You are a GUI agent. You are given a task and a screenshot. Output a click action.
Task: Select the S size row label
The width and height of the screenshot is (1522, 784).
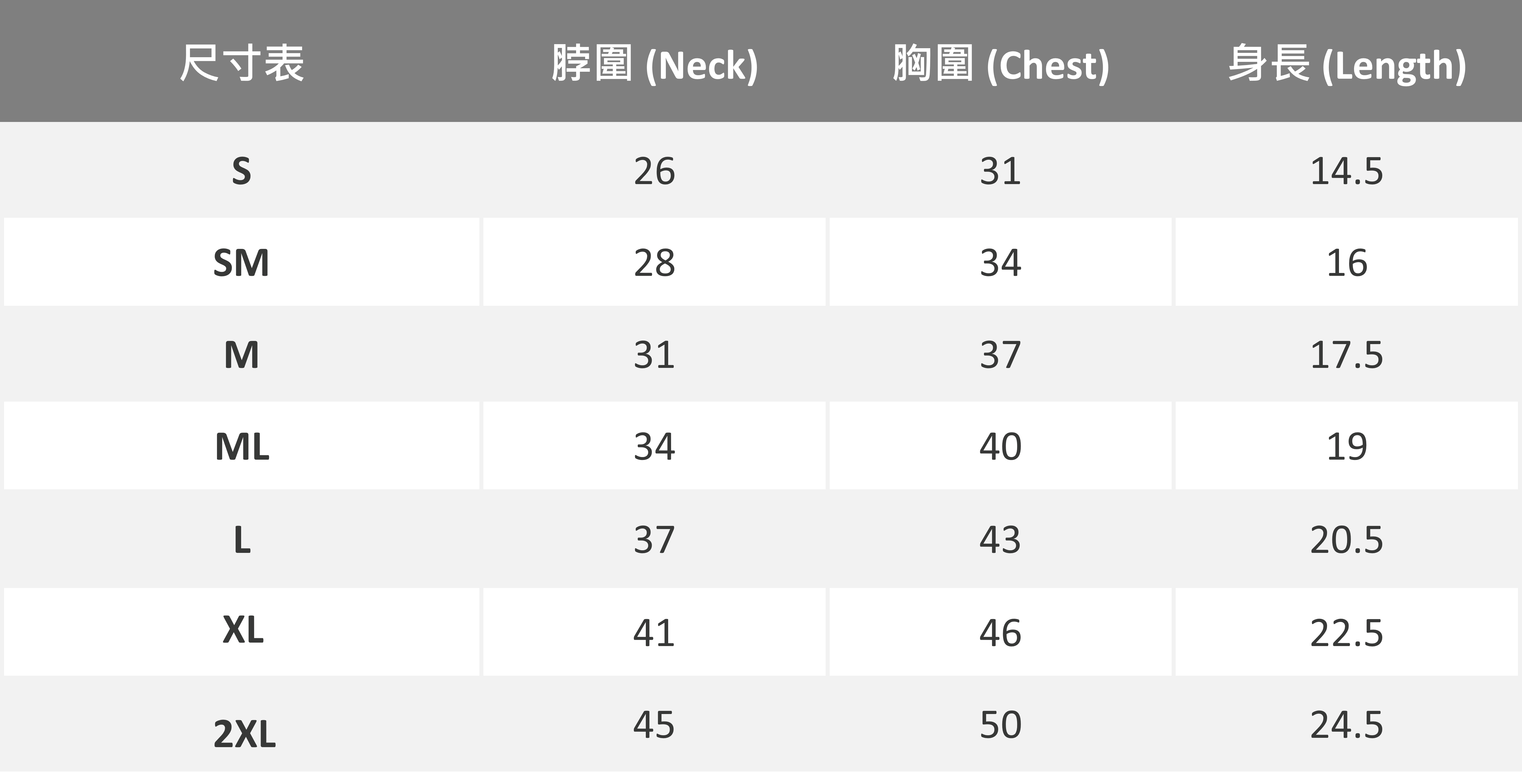[x=242, y=171]
